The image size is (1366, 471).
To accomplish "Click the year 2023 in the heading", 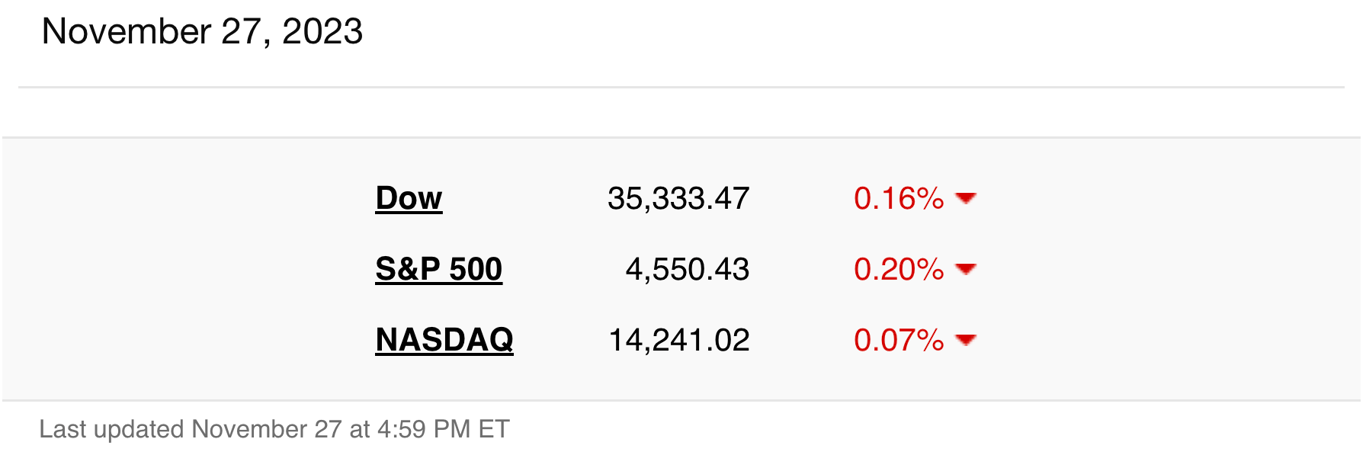I will pyautogui.click(x=322, y=32).
